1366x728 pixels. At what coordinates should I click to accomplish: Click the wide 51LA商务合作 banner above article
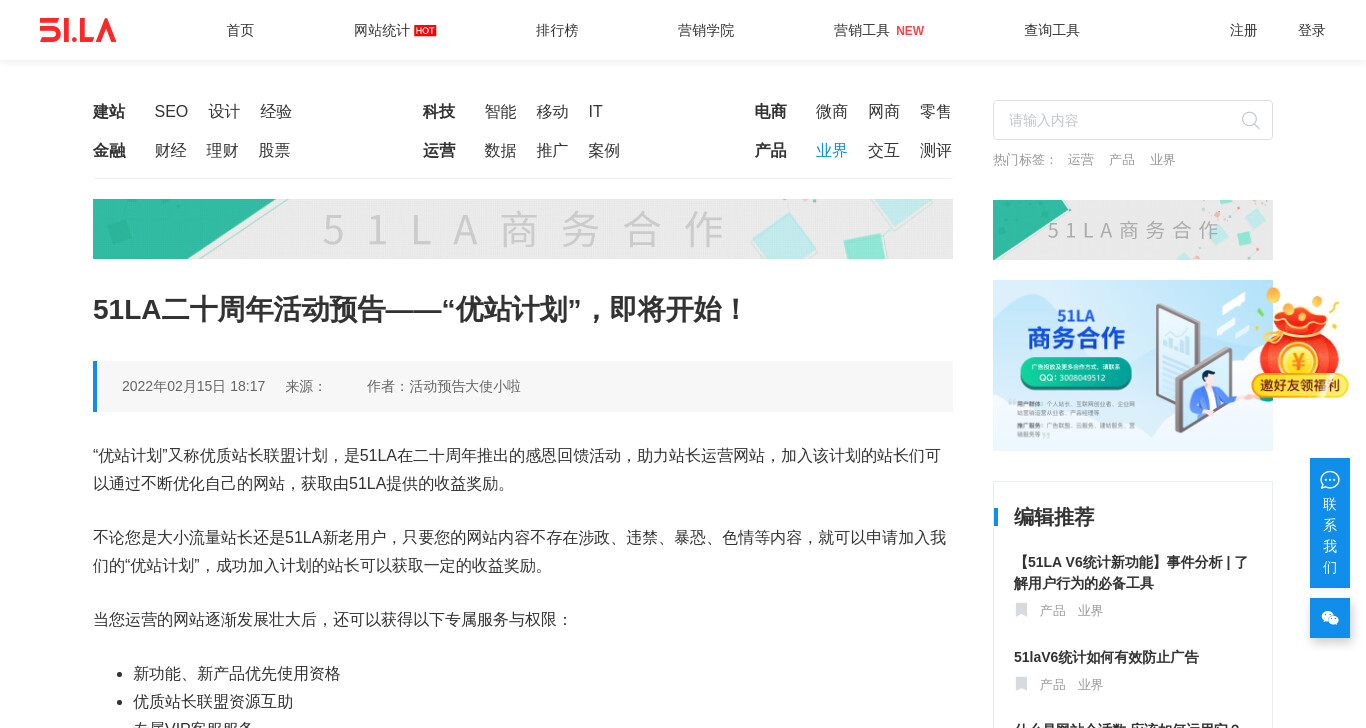(x=523, y=229)
